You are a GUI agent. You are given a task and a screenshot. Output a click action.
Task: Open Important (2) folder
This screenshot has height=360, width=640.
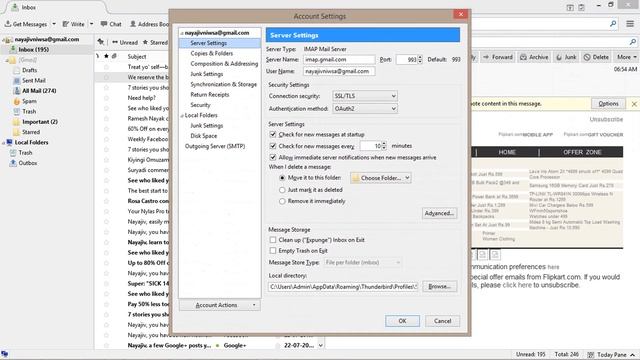tap(40, 122)
